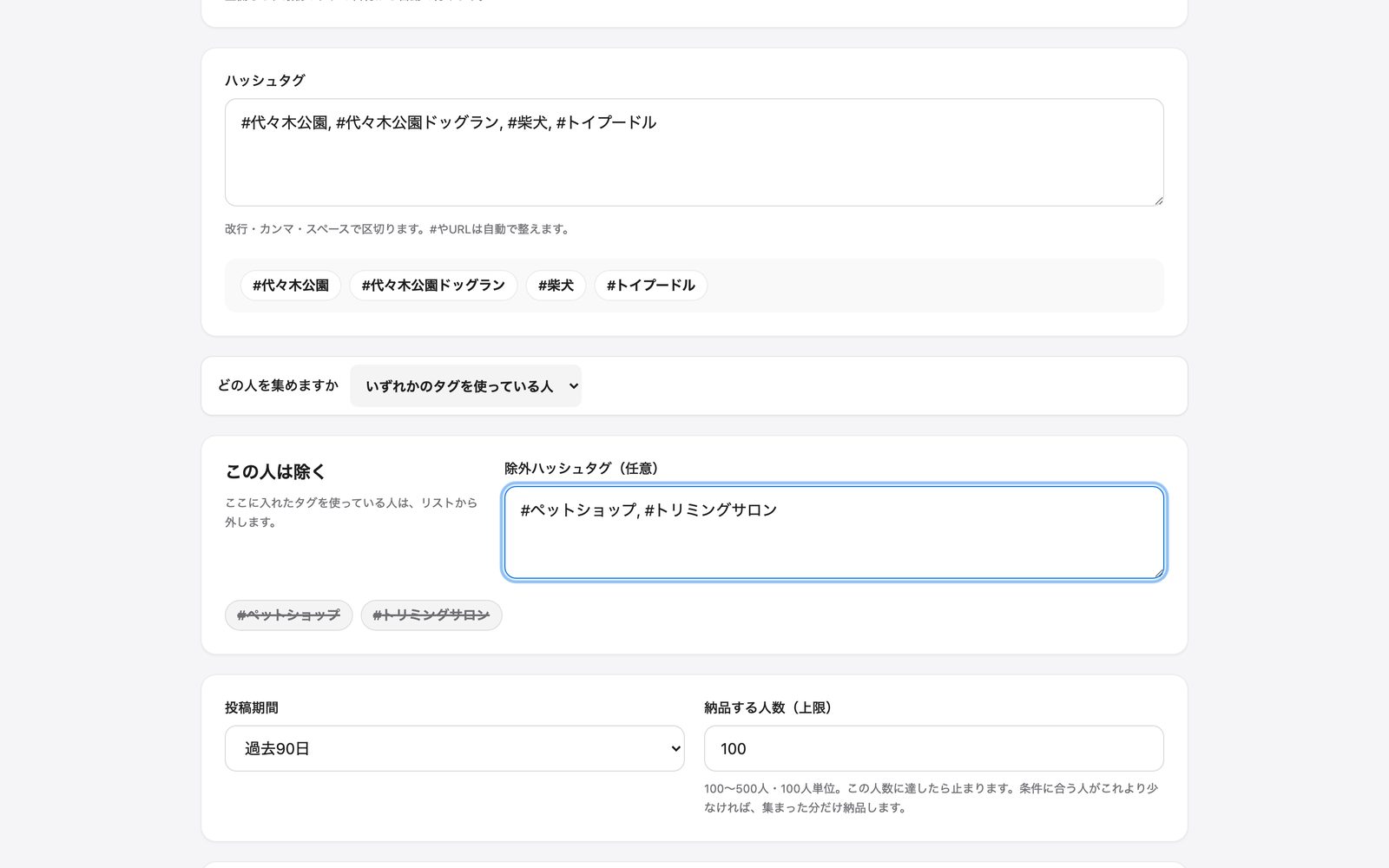
Task: Click the #トイプードル tag chip
Action: click(x=651, y=286)
